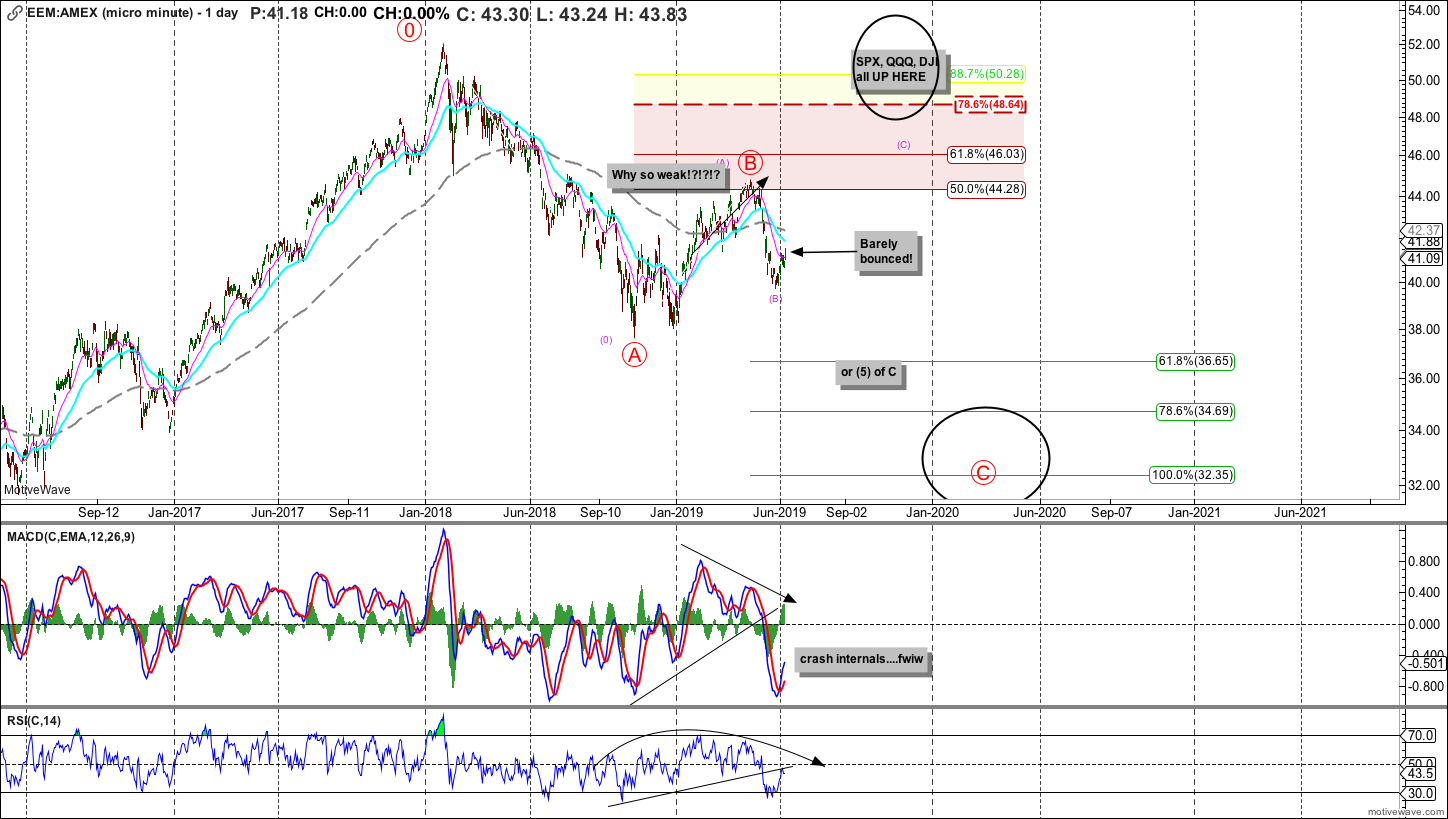Click the 78.6%(34.69) Fibonacci label
This screenshot has width=1448, height=819.
click(x=1195, y=411)
